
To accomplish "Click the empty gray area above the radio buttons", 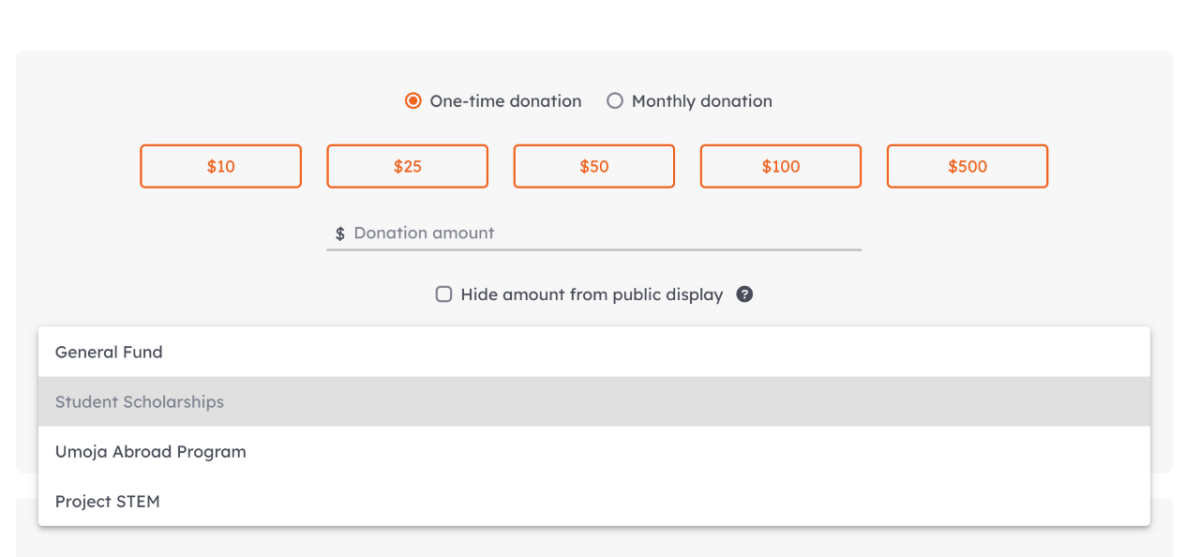I will coord(594,70).
